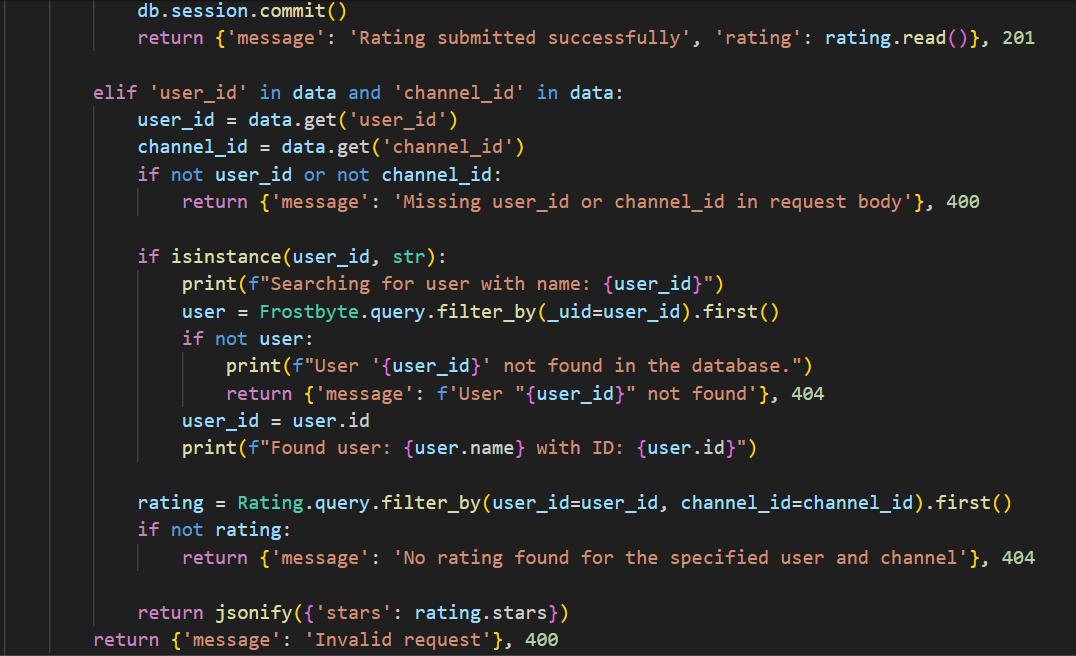This screenshot has width=1076, height=656.
Task: Click the 'elif' keyword
Action: tap(115, 93)
